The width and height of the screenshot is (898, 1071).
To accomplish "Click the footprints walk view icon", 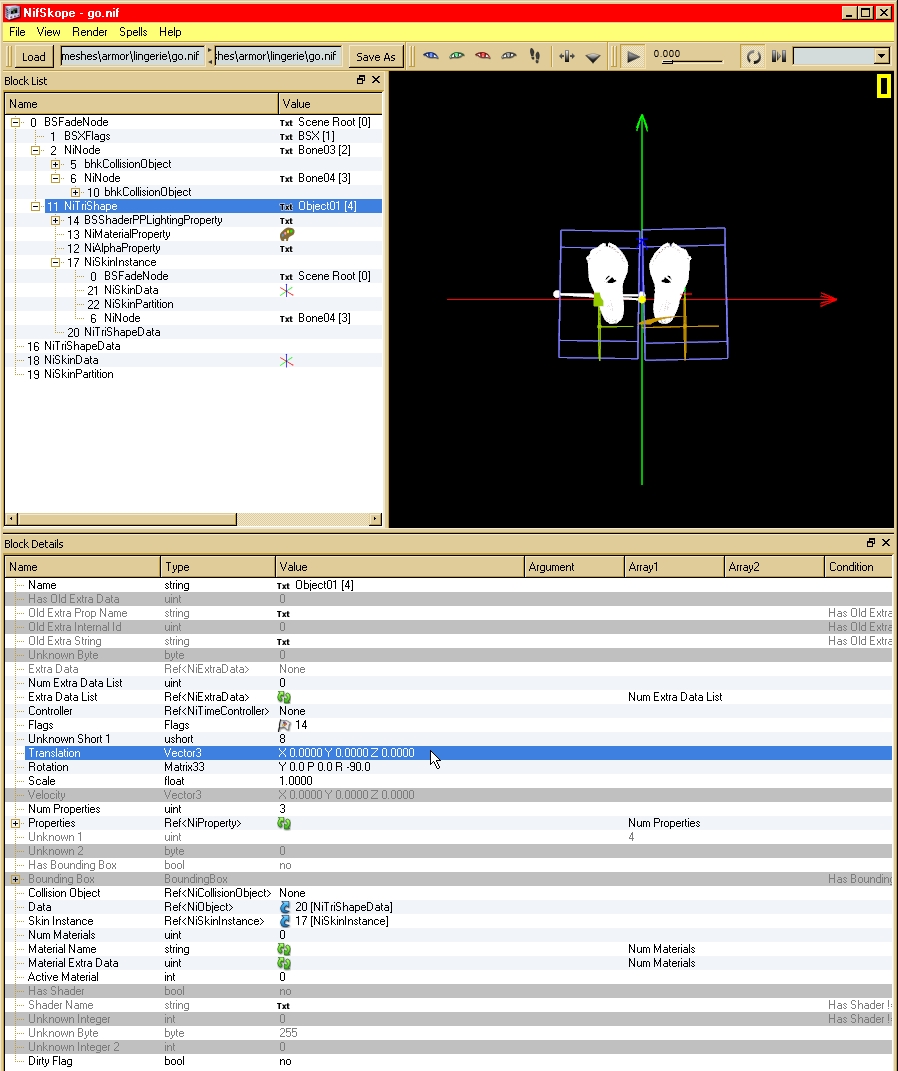I will (x=535, y=56).
